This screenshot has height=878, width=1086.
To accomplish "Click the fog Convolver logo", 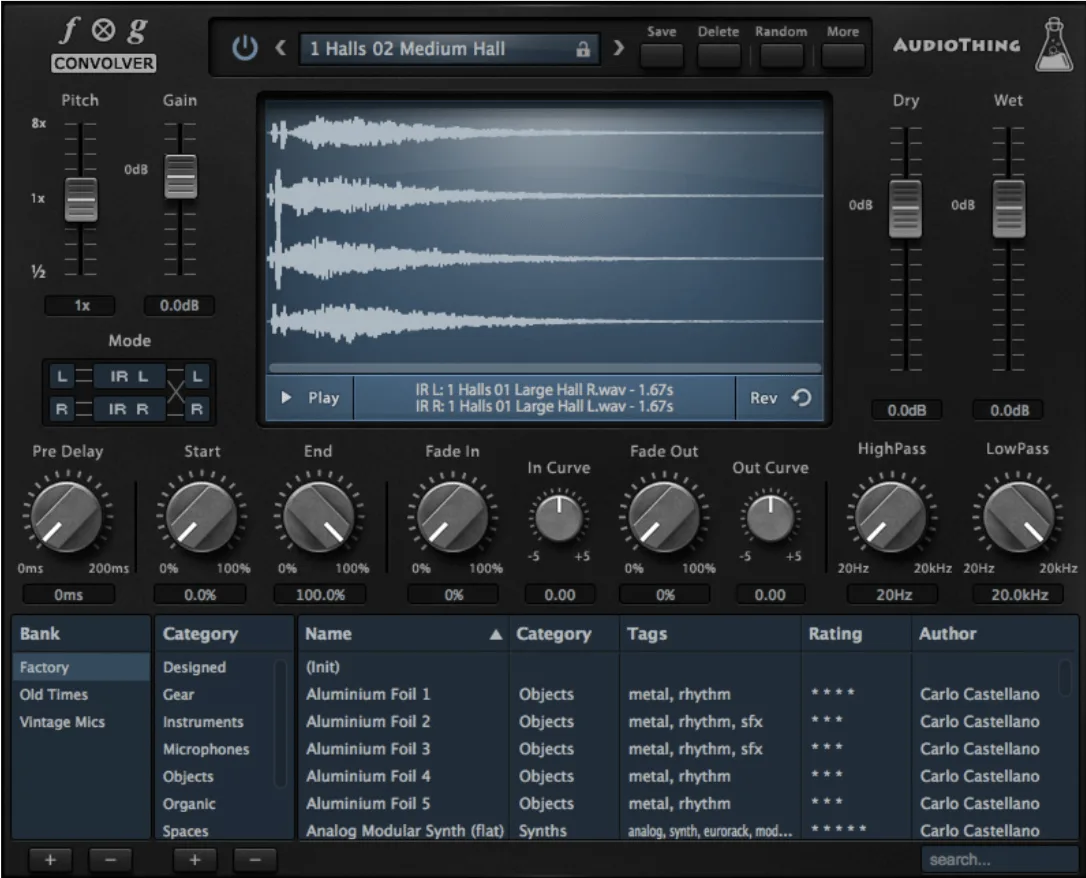I will pyautogui.click(x=104, y=44).
